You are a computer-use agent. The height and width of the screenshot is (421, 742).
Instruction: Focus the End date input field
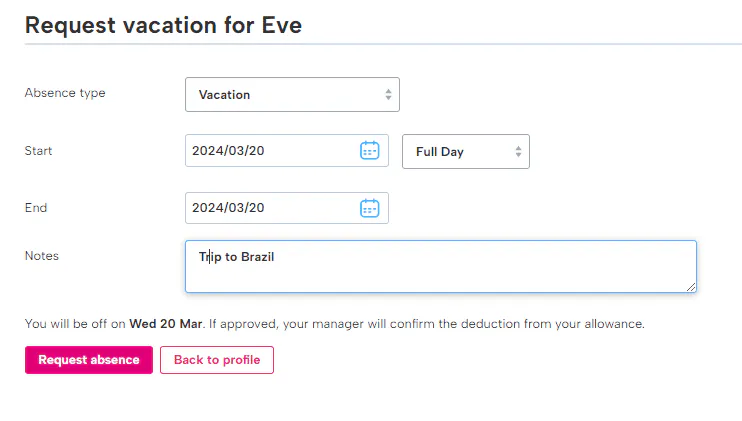[265, 208]
